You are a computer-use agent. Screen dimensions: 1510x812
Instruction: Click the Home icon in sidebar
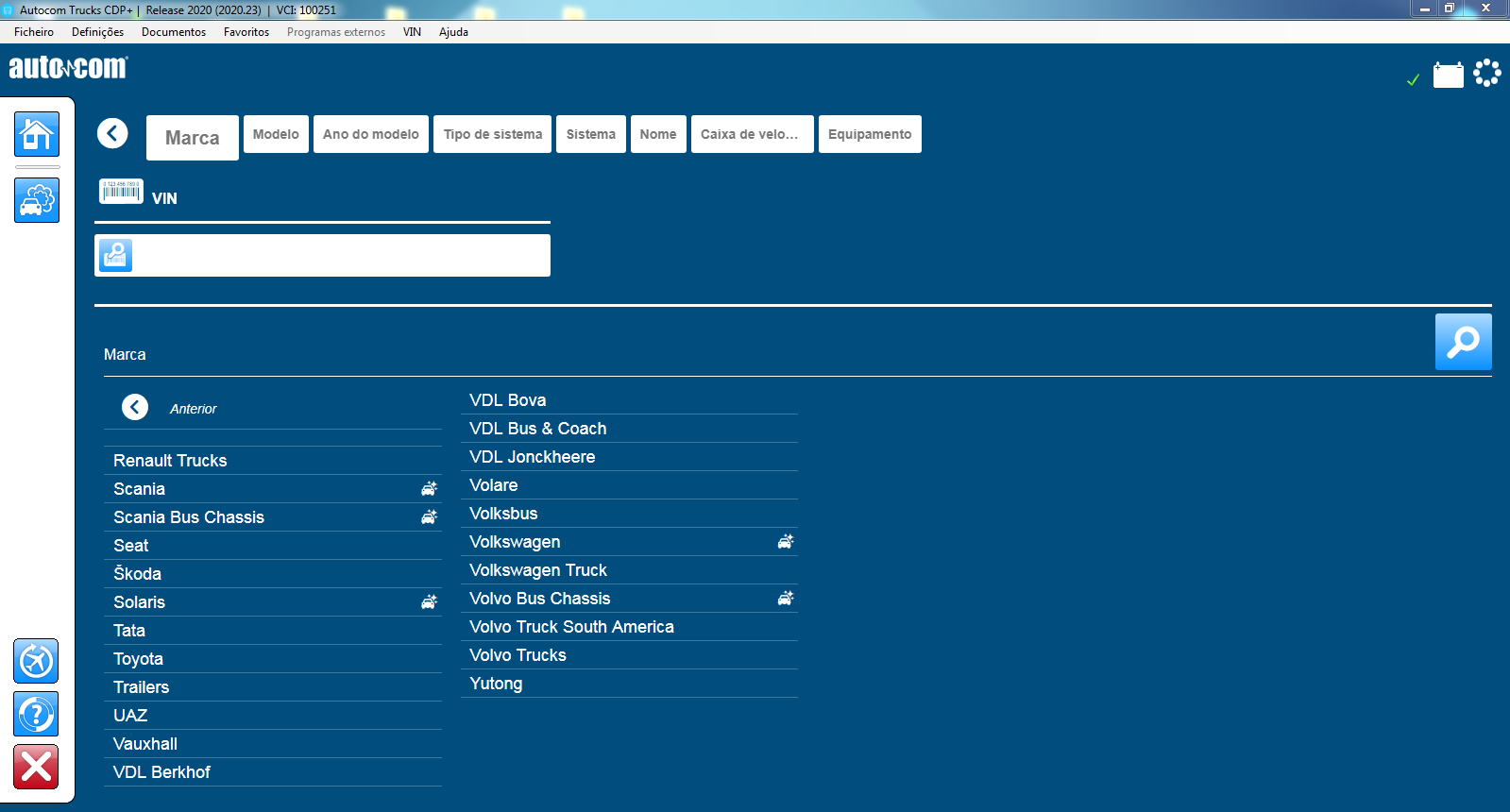[x=37, y=134]
